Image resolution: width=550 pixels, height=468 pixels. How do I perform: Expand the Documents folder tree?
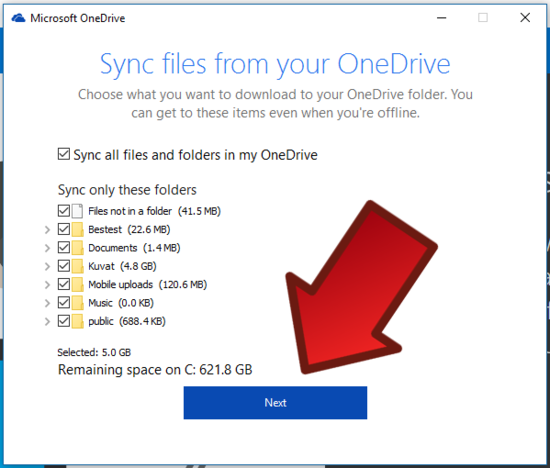[47, 248]
